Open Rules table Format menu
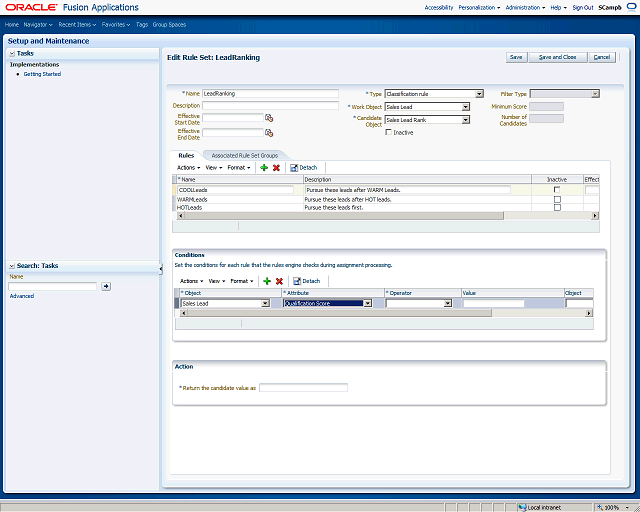The height and width of the screenshot is (512, 640). [239, 168]
